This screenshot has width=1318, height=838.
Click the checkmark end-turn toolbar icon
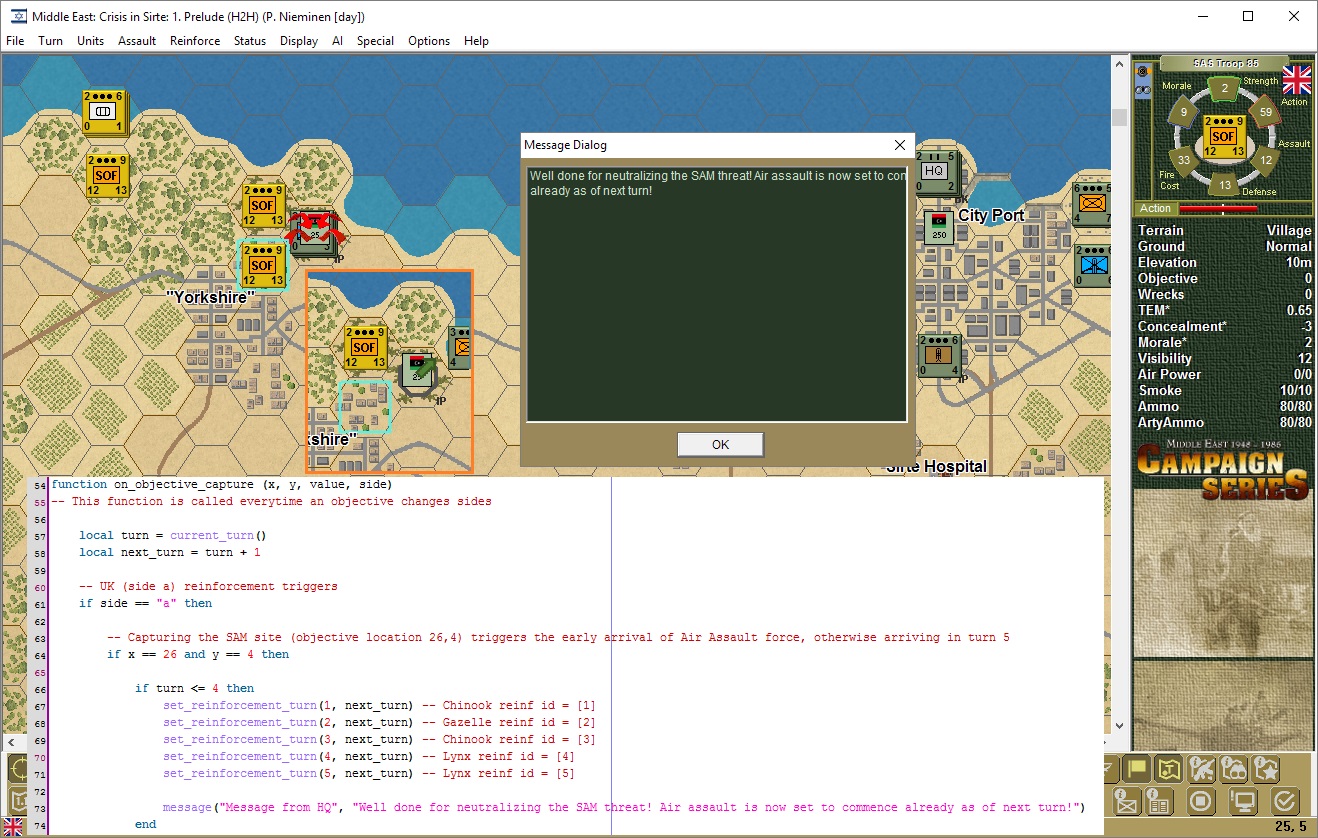click(x=1285, y=802)
